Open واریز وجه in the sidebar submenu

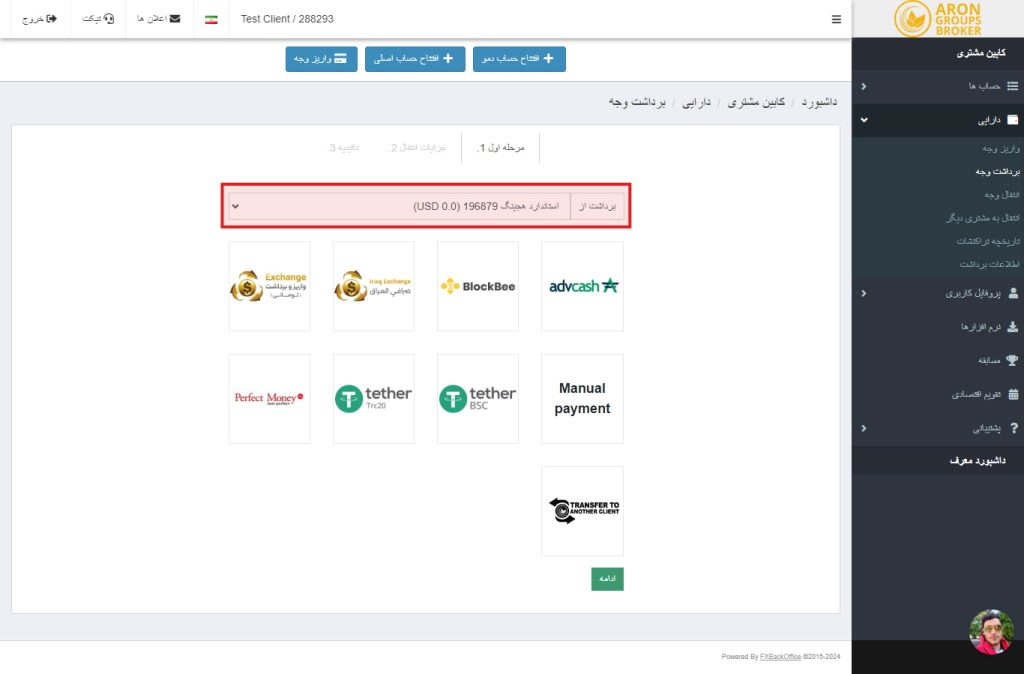coord(1000,149)
